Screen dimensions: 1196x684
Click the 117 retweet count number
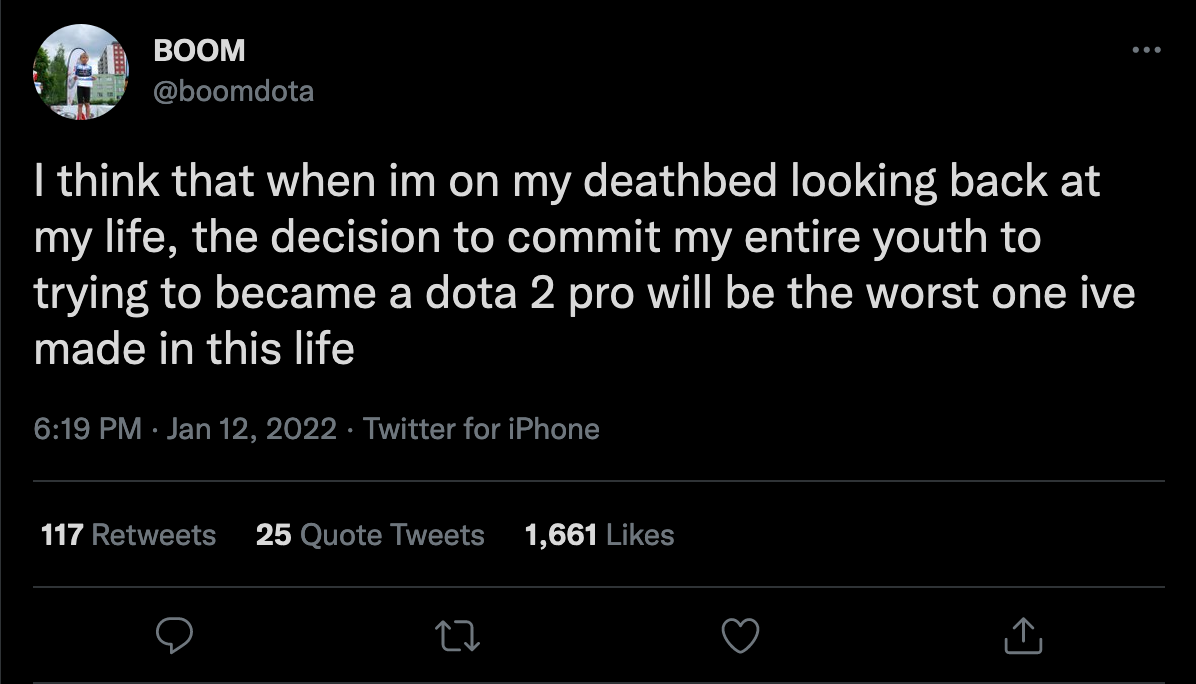(62, 535)
